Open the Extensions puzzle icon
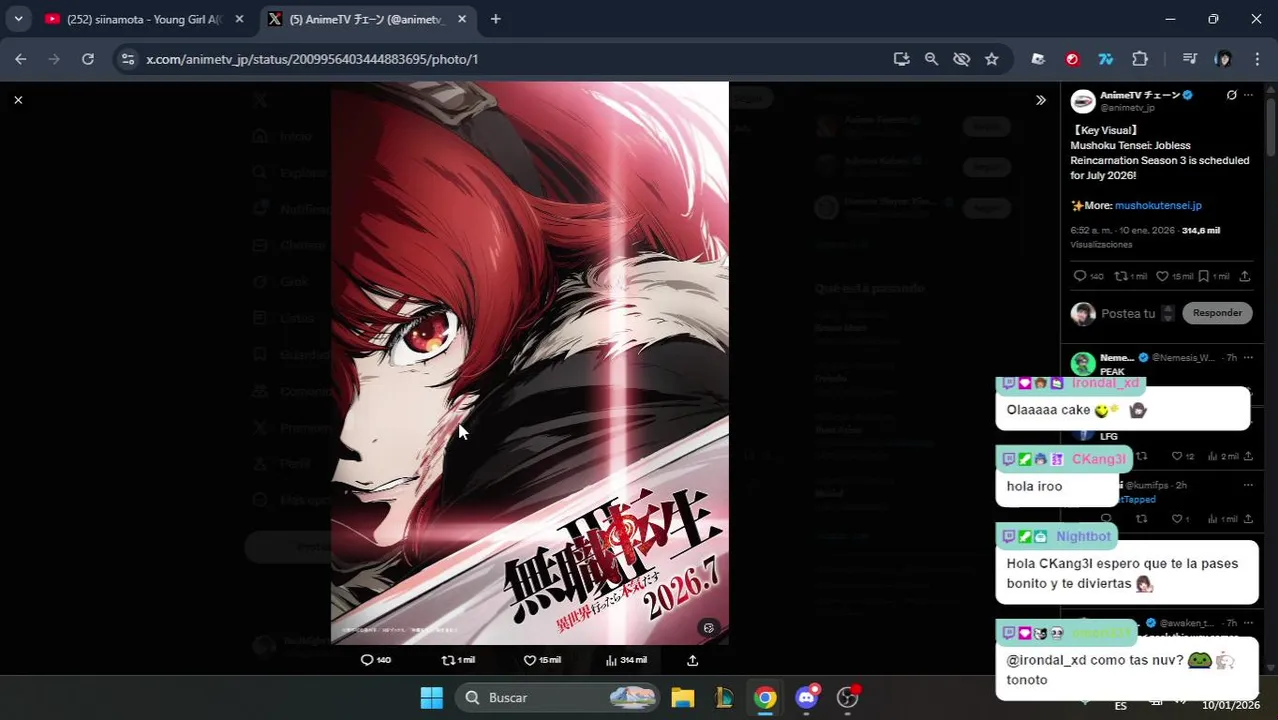The image size is (1278, 720). point(1140,59)
